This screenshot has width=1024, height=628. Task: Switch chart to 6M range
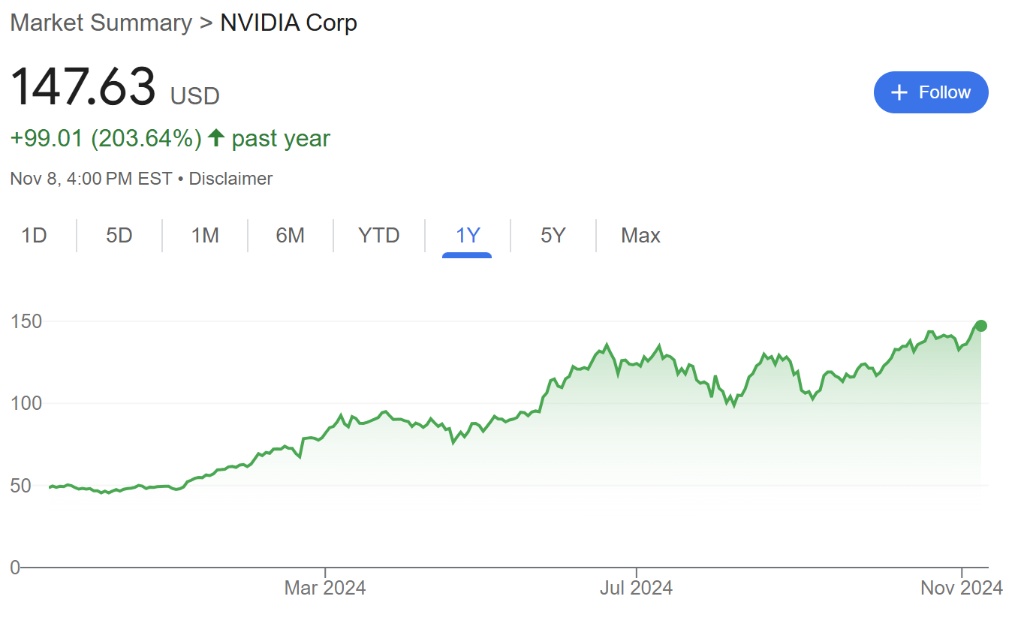[x=290, y=236]
